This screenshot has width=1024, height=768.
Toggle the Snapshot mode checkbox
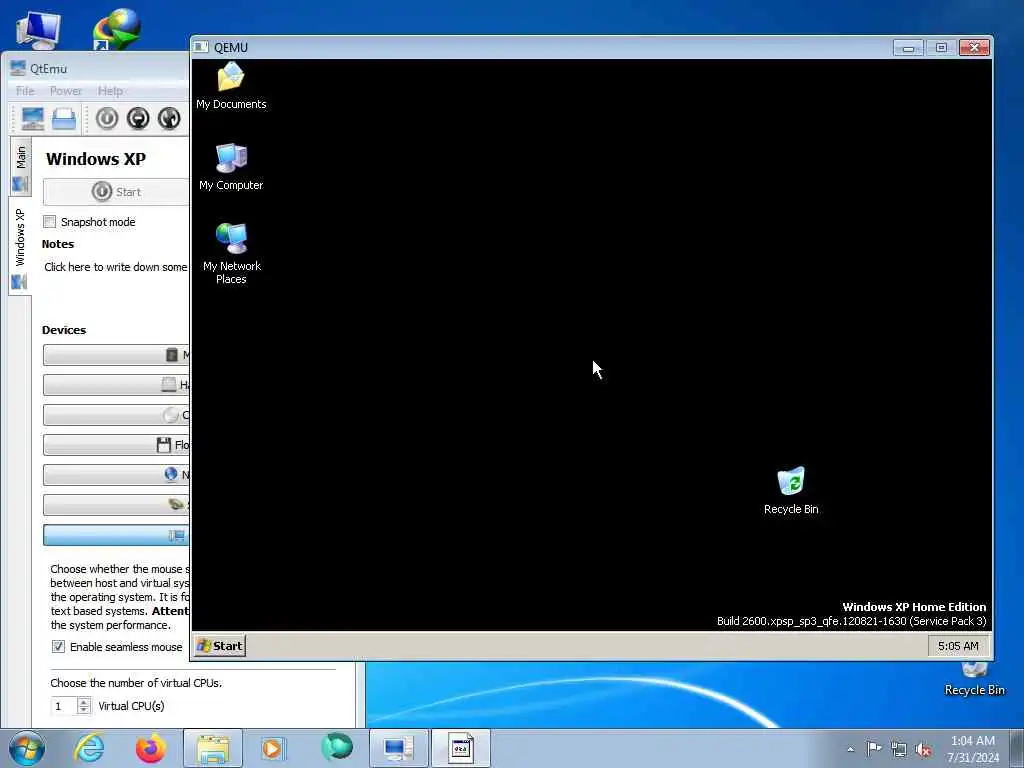[50, 222]
